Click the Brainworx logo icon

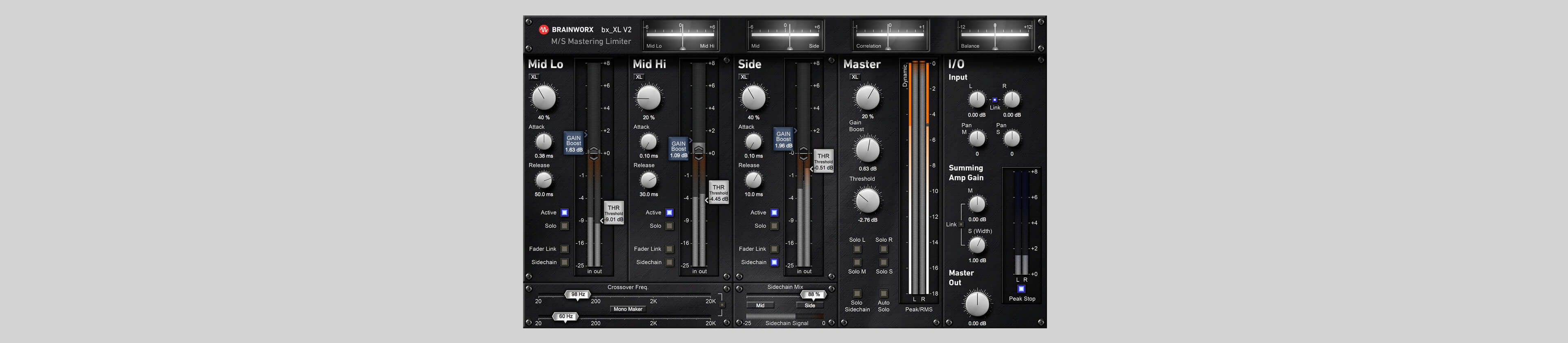click(x=543, y=29)
